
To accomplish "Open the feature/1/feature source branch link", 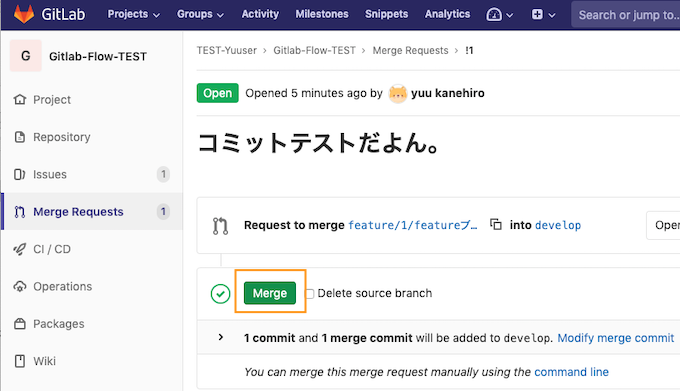I will click(x=412, y=225).
